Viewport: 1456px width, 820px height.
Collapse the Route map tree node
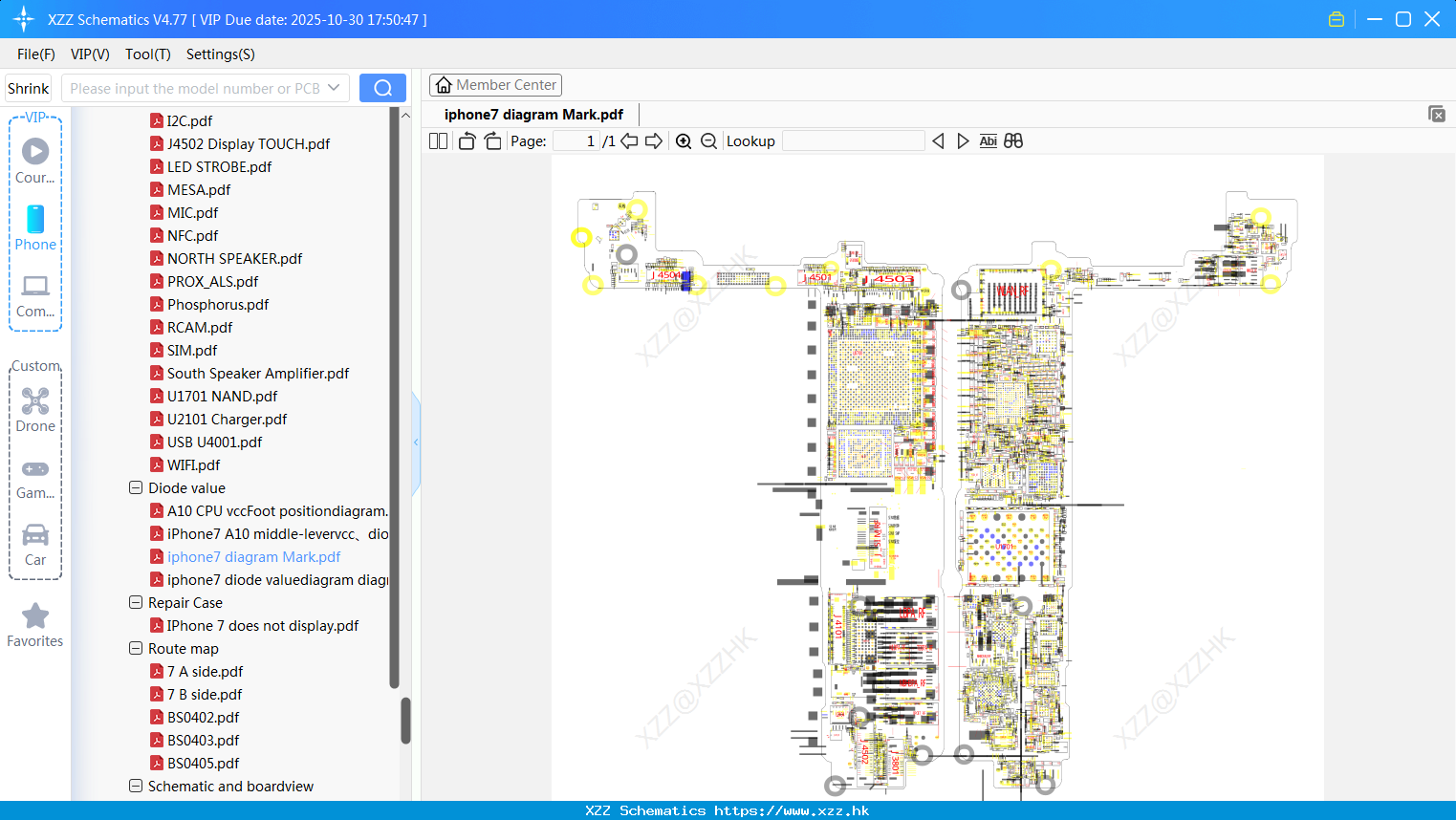136,648
